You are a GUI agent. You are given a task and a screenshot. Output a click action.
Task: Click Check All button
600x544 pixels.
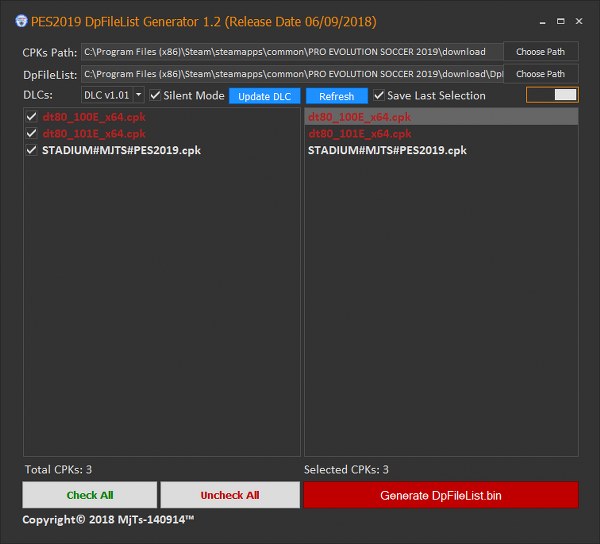click(x=90, y=495)
